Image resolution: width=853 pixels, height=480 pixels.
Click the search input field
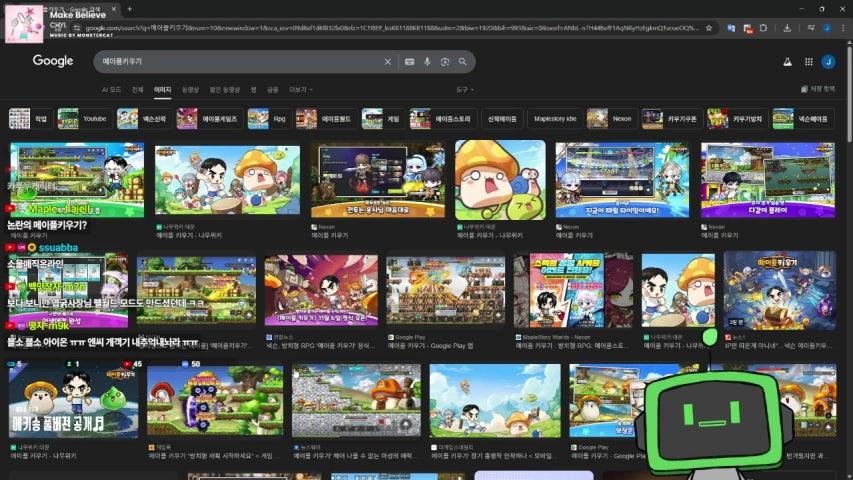pyautogui.click(x=240, y=62)
